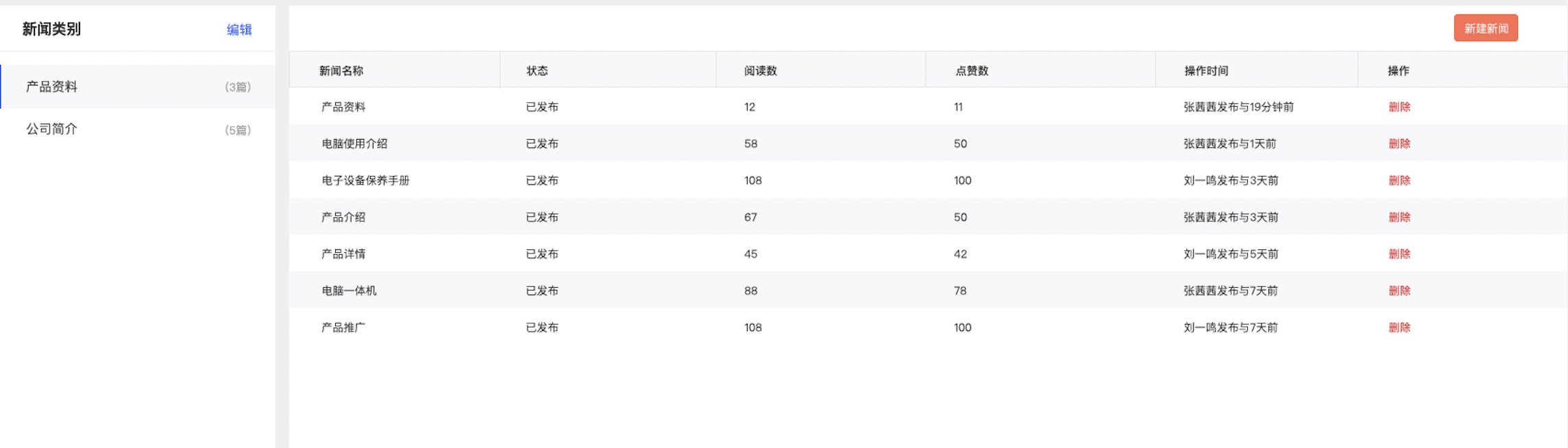
Task: Click the 点赞数 column header
Action: pyautogui.click(x=972, y=71)
